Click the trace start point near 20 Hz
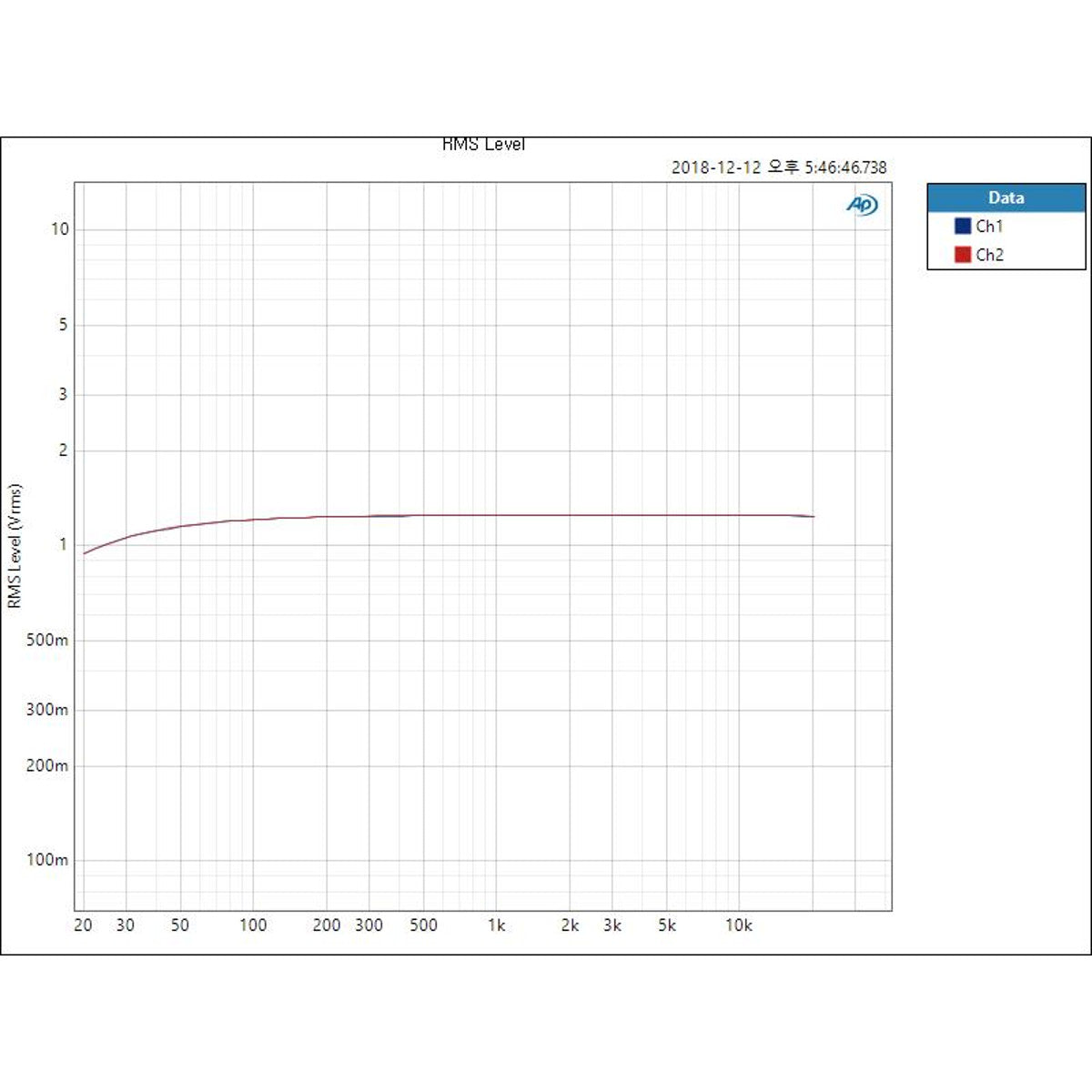The height and width of the screenshot is (1092, 1092). click(84, 553)
